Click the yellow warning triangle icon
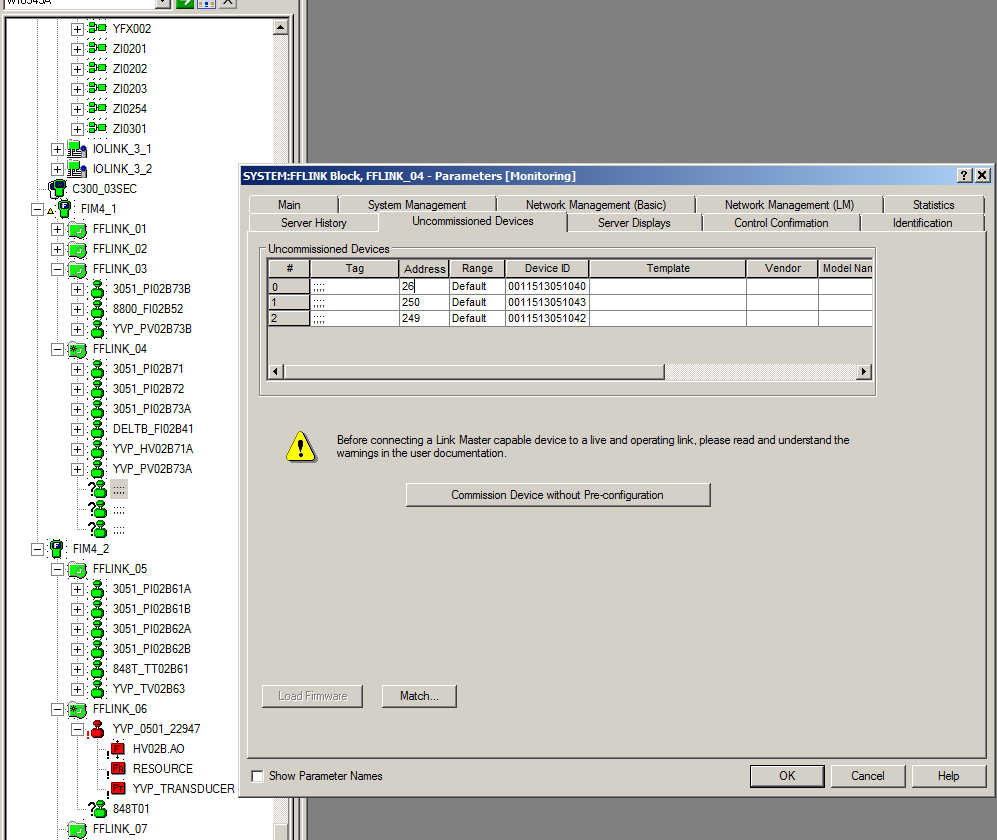Image resolution: width=997 pixels, height=840 pixels. 300,446
